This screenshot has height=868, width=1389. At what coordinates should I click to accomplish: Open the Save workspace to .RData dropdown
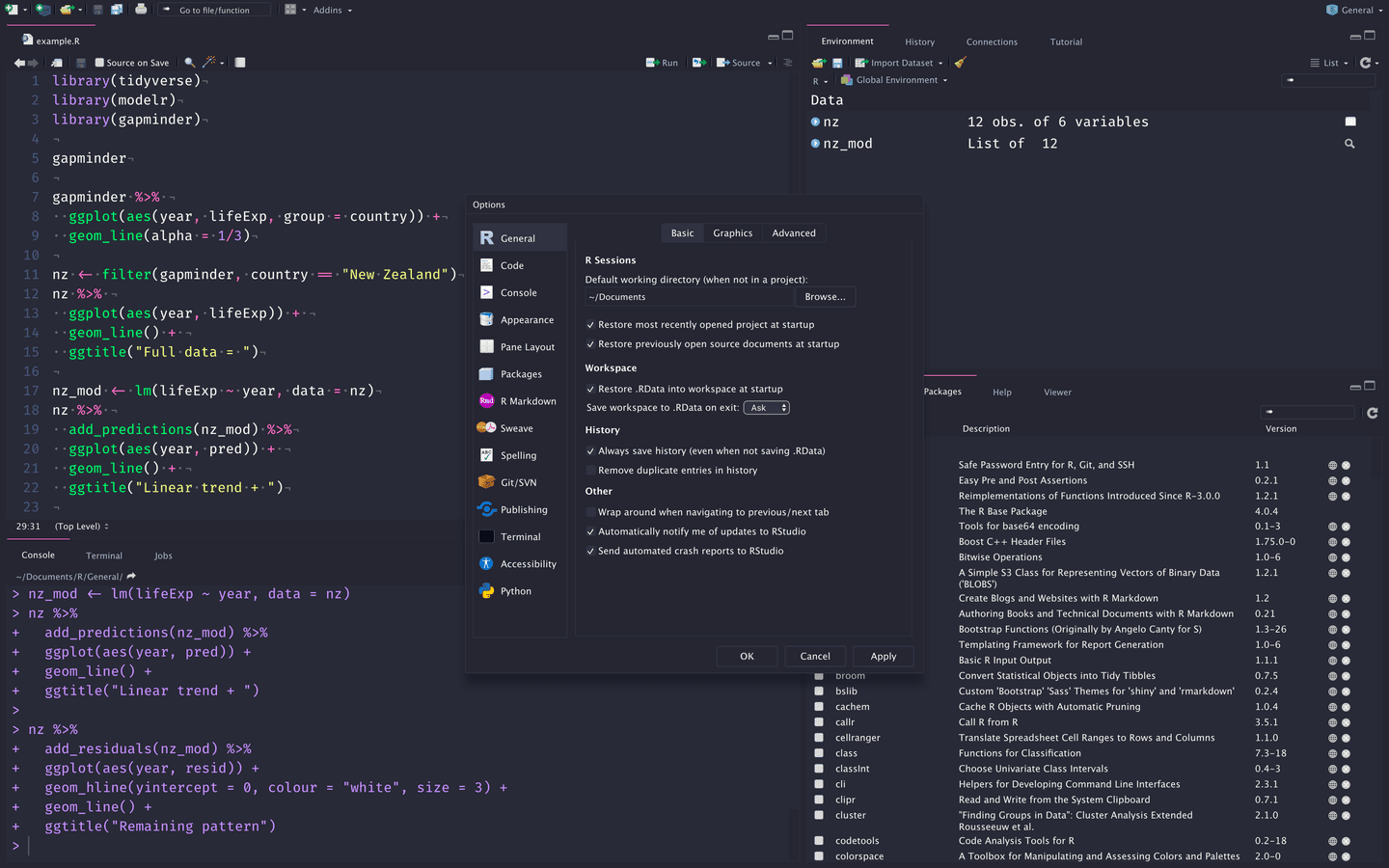point(766,408)
